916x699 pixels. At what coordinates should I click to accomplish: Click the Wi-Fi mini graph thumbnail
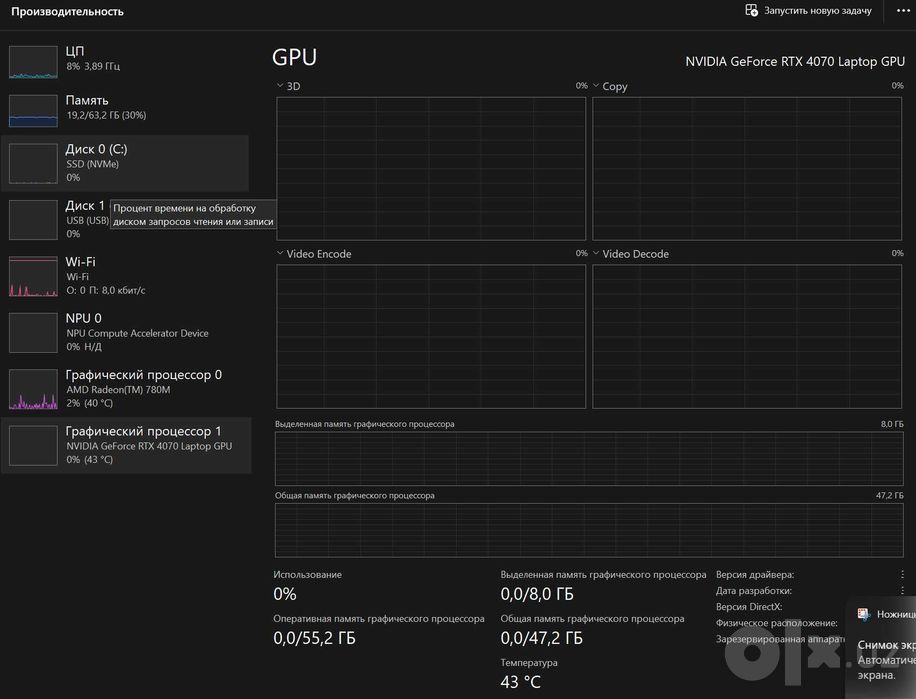(x=33, y=276)
